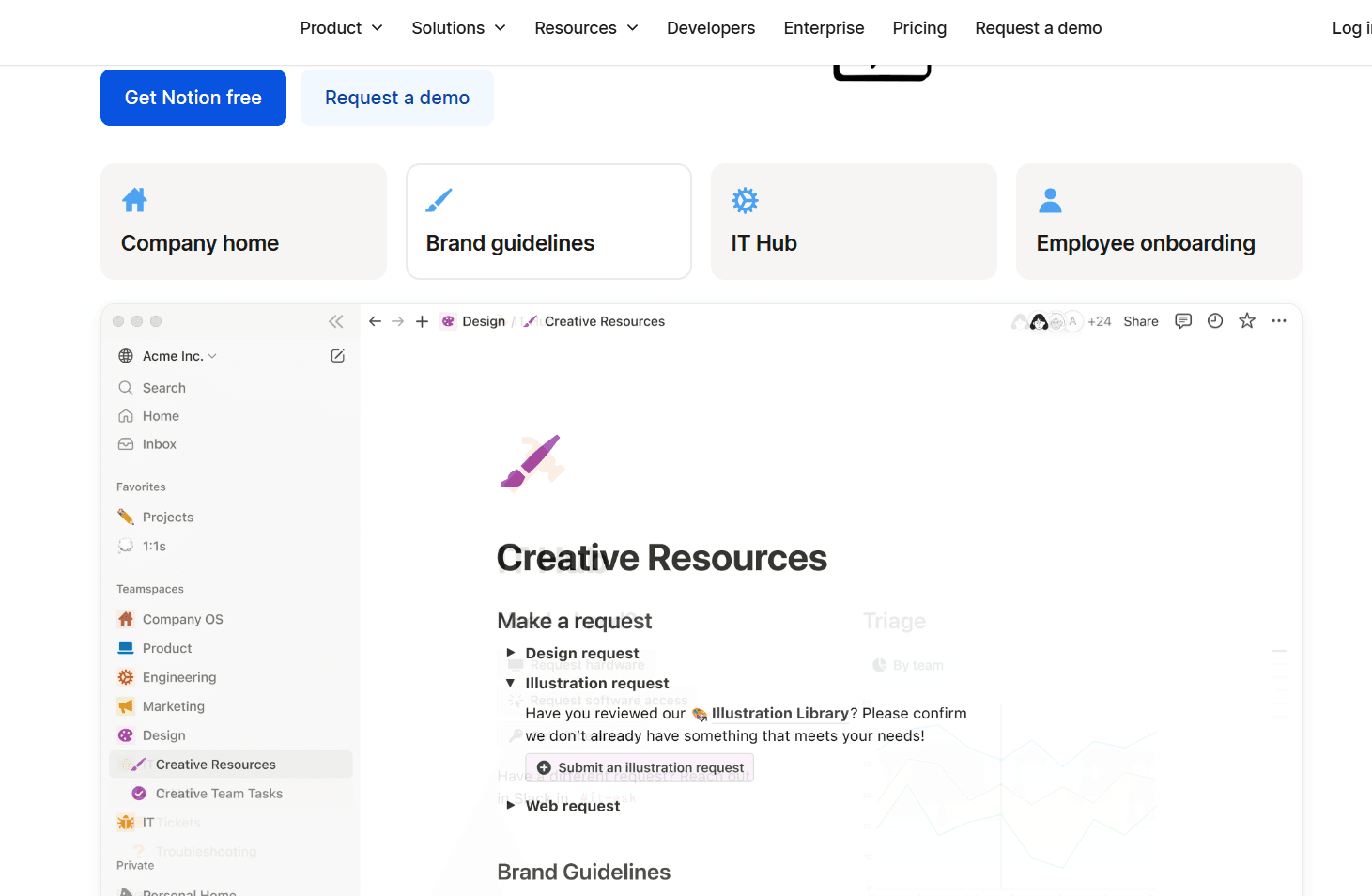Select the Brand guidelines tab
This screenshot has height=896, width=1372.
[x=549, y=222]
